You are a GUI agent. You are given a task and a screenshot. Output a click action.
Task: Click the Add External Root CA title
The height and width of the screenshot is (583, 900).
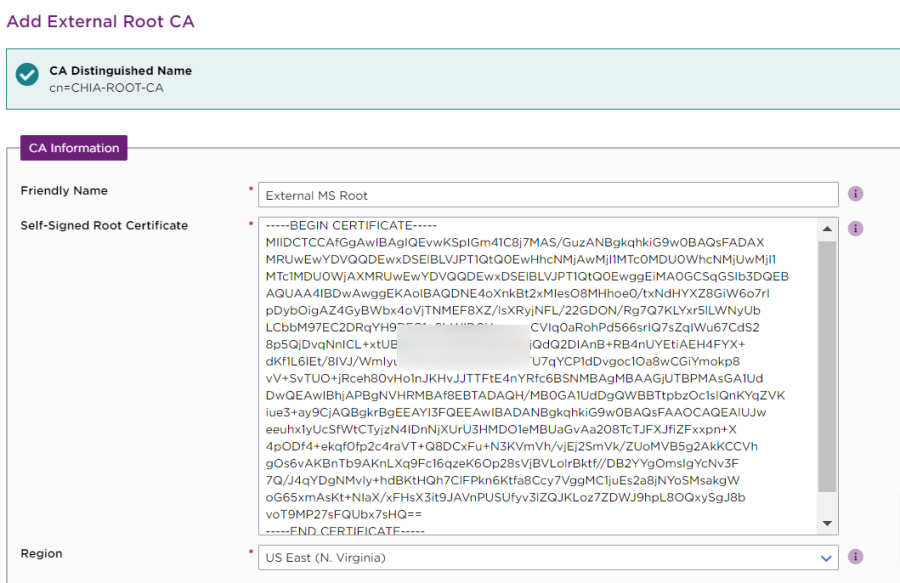point(101,21)
